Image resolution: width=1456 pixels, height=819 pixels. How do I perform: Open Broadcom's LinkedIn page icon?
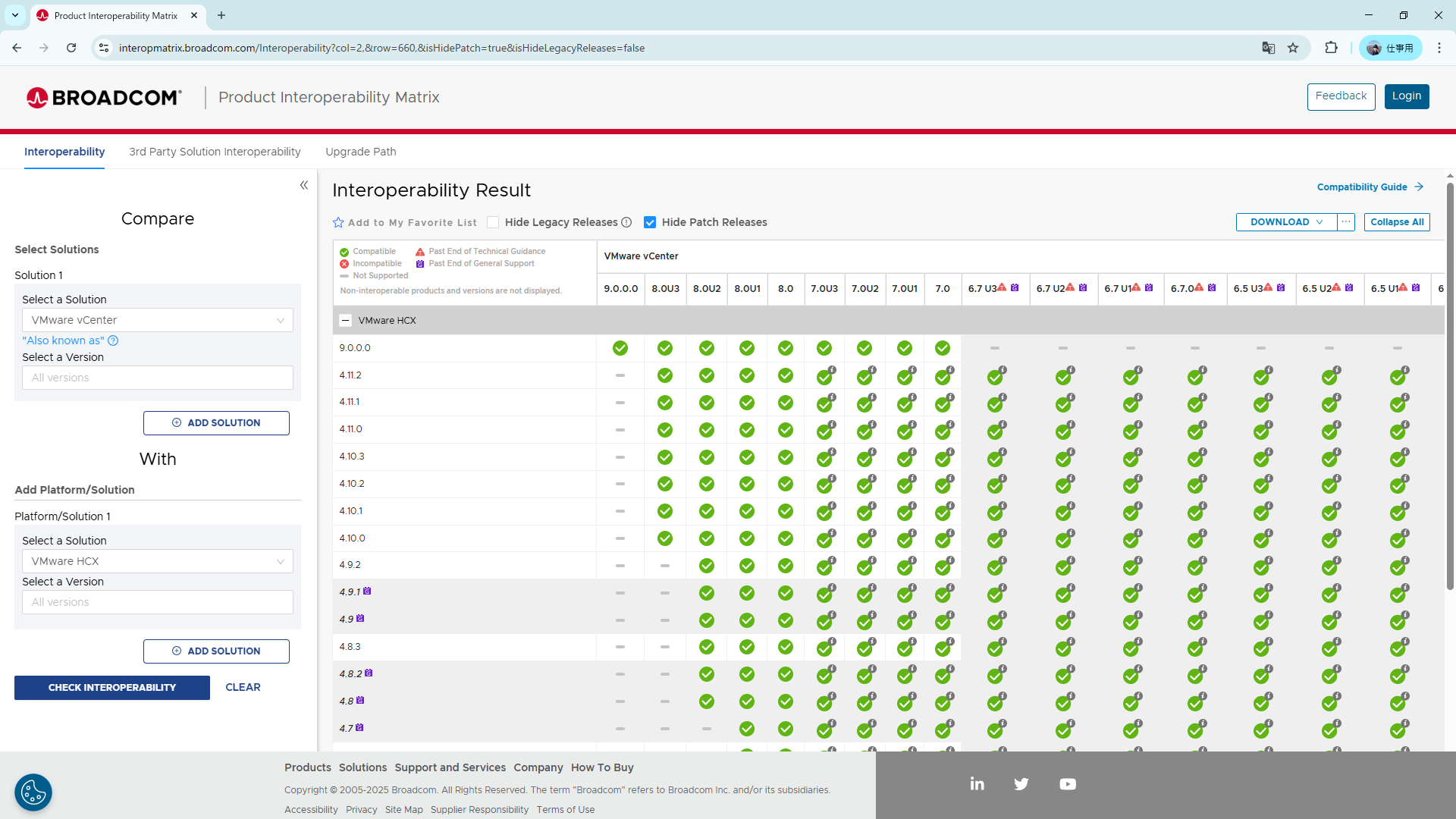pyautogui.click(x=977, y=784)
